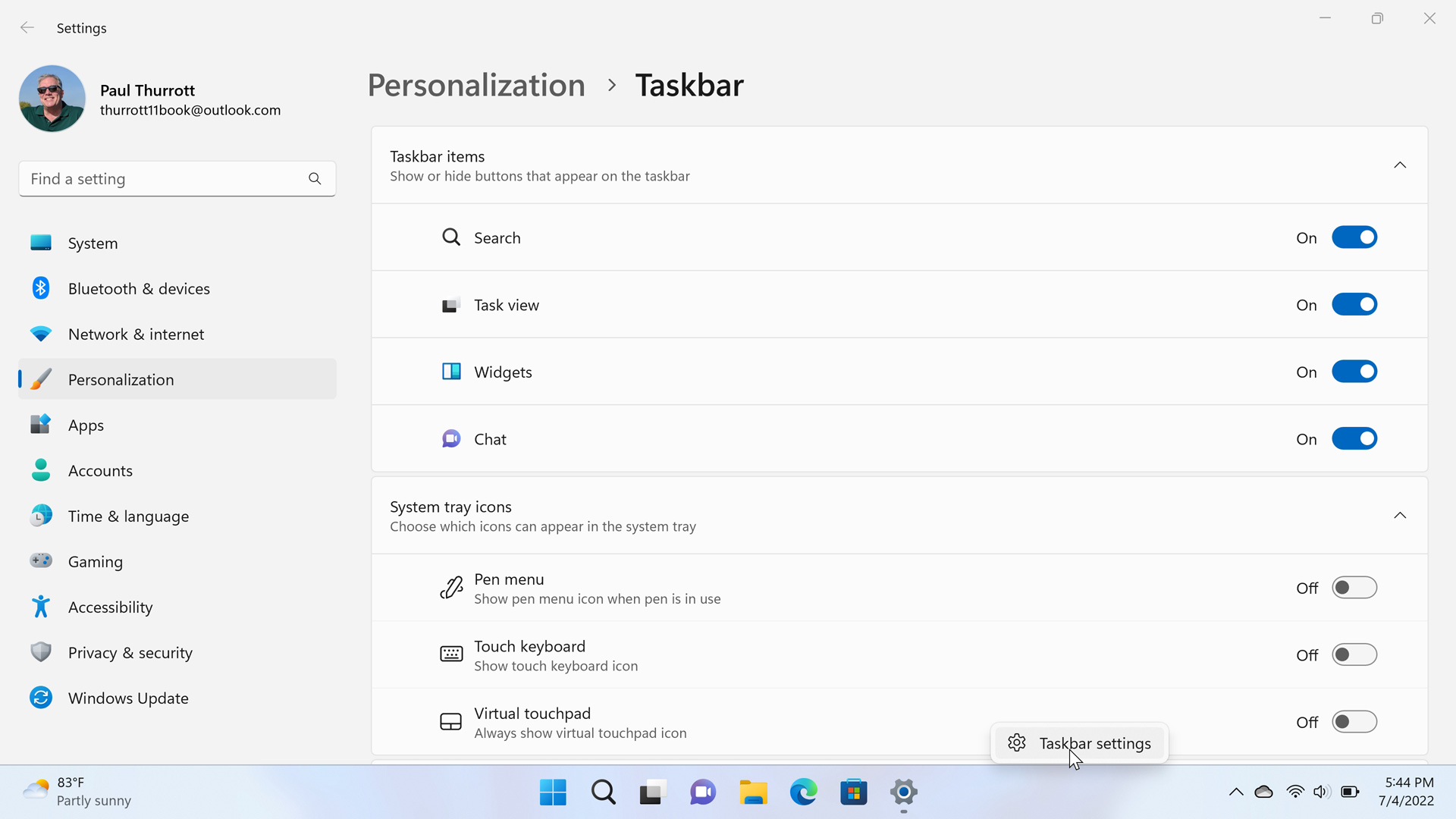Show hidden system tray icons

tap(1236, 792)
